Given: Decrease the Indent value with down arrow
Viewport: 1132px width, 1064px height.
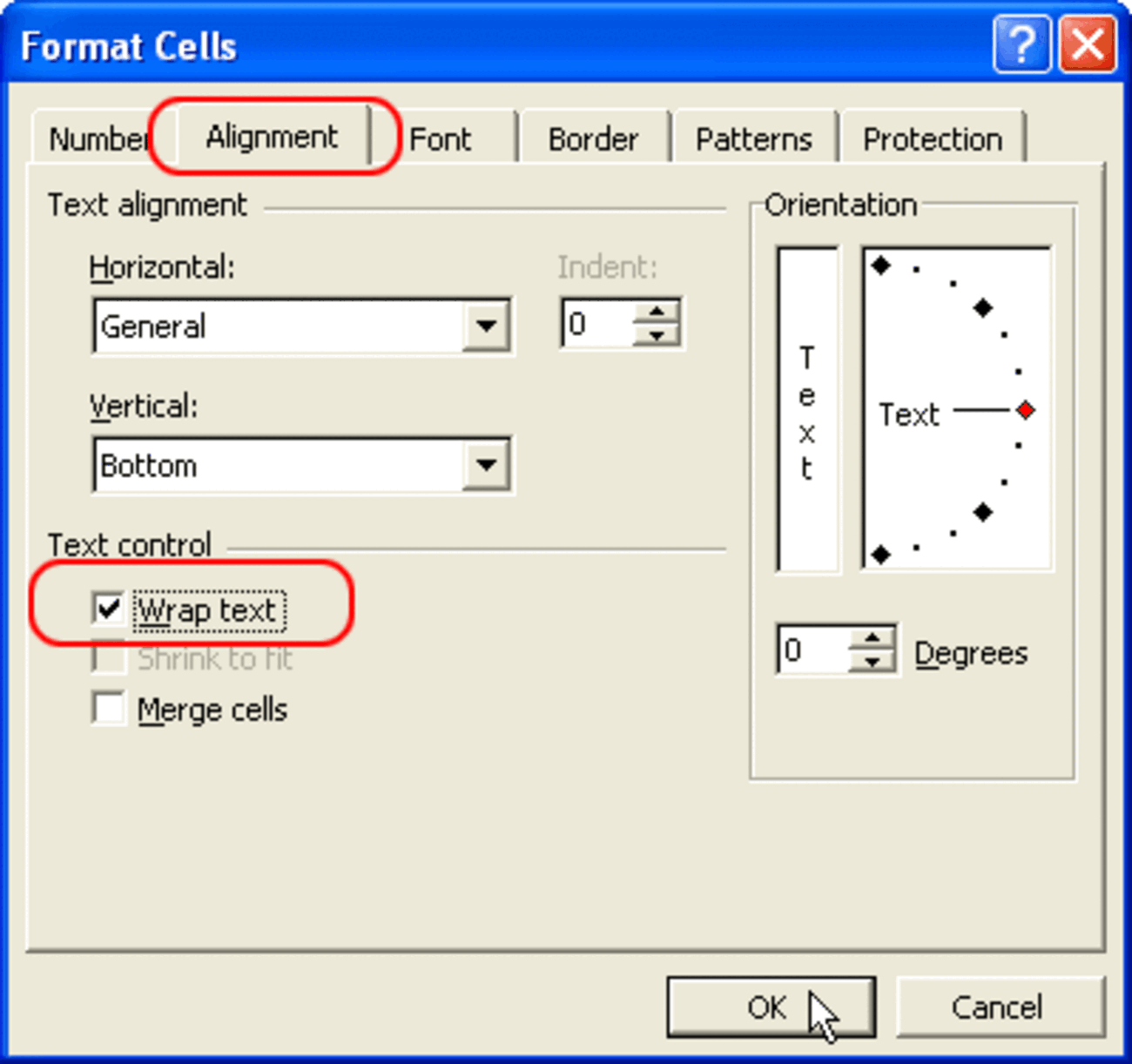Looking at the screenshot, I should [x=657, y=335].
